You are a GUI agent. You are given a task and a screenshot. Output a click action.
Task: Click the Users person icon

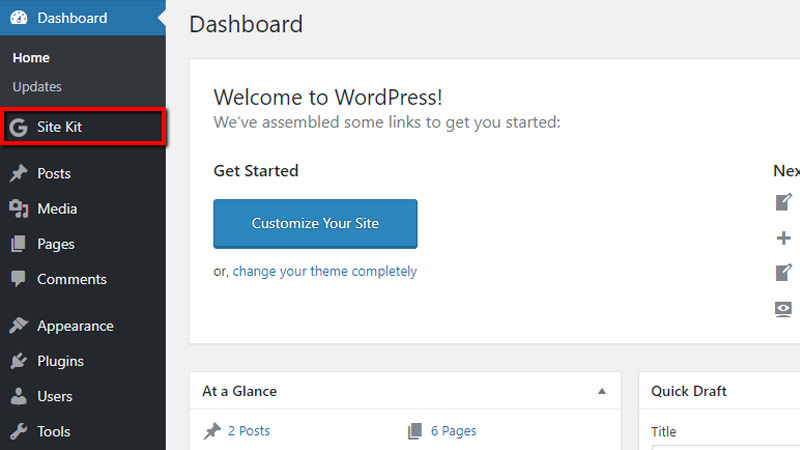[18, 396]
